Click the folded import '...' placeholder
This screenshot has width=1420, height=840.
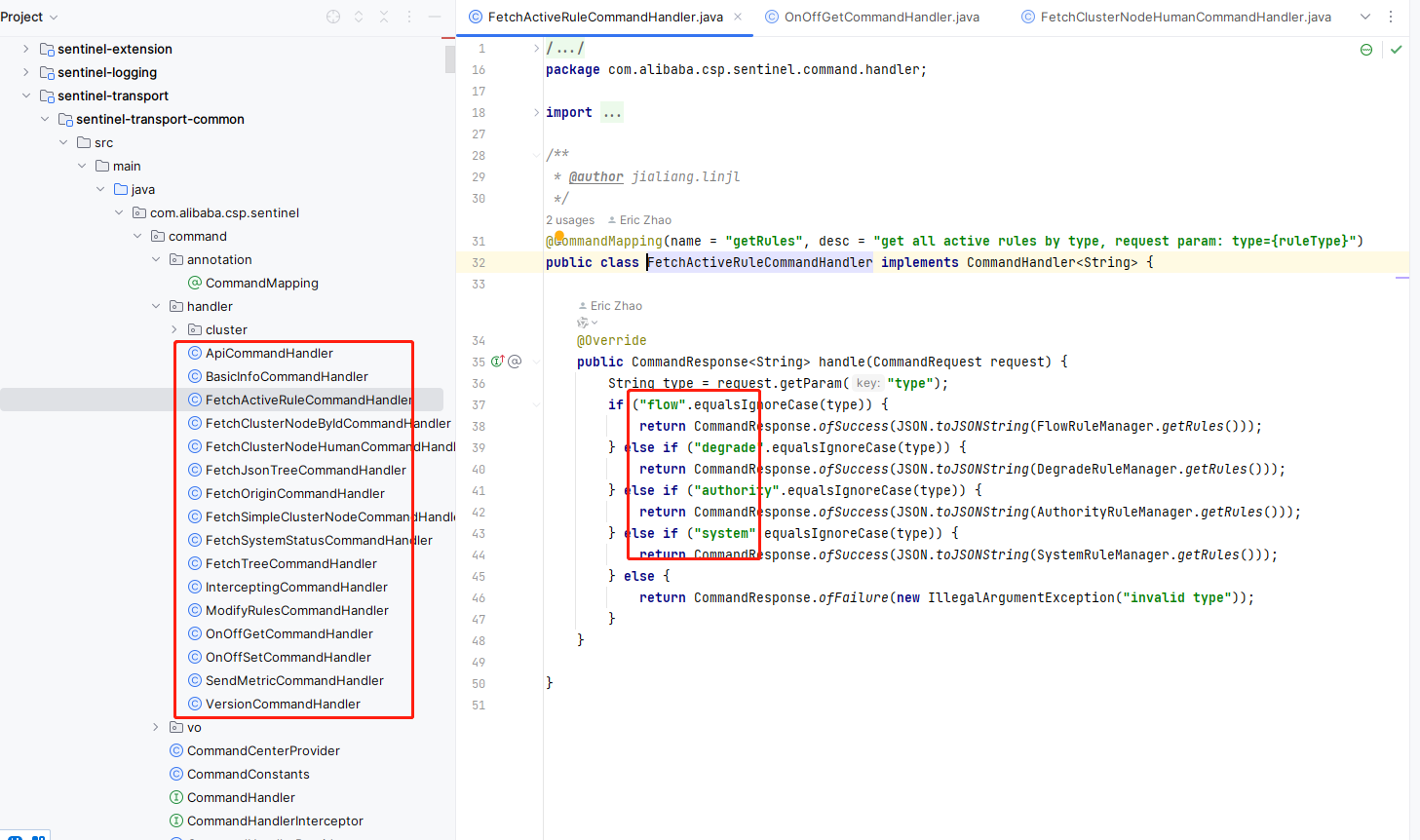coord(612,112)
